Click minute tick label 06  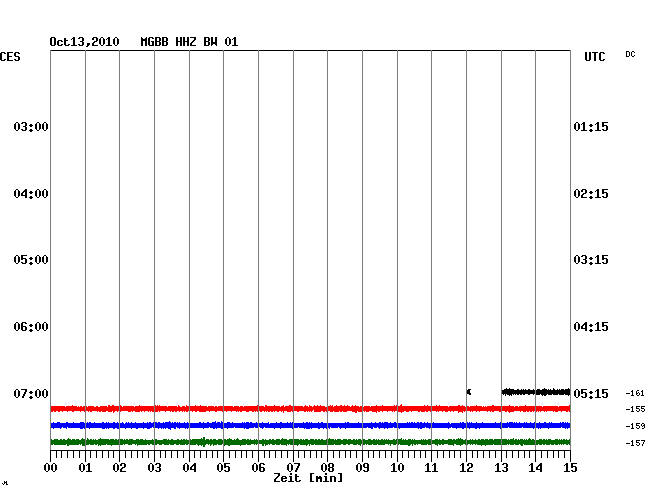(258, 468)
